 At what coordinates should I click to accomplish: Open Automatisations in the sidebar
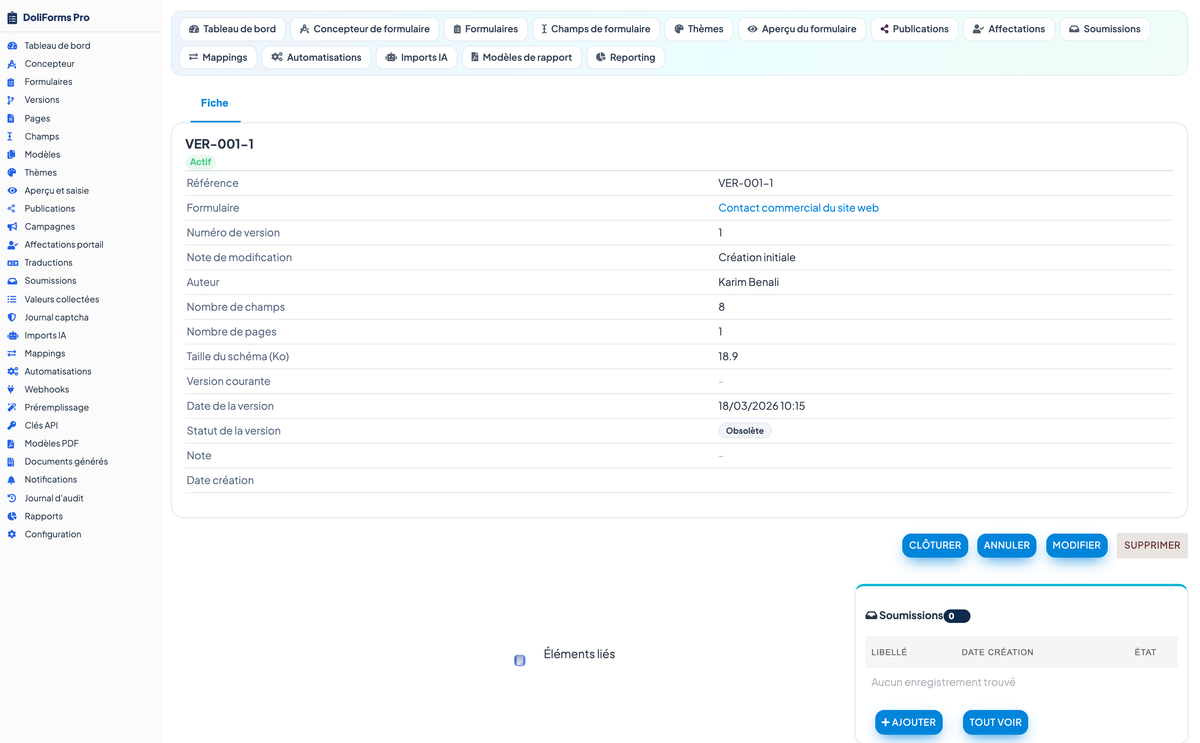tap(57, 371)
